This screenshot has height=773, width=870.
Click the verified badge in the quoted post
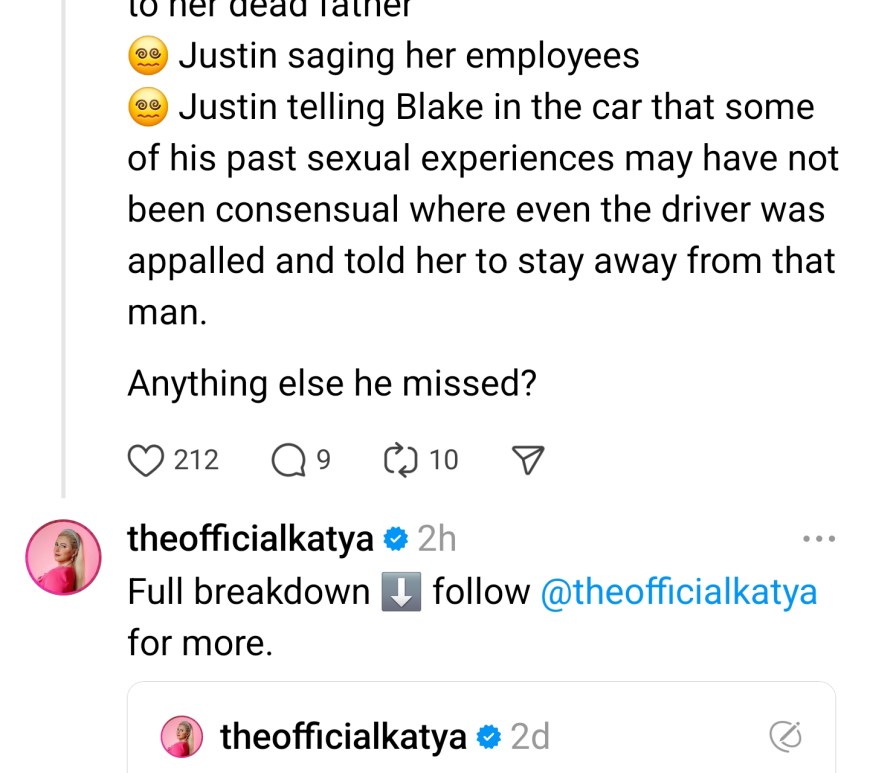pos(488,738)
